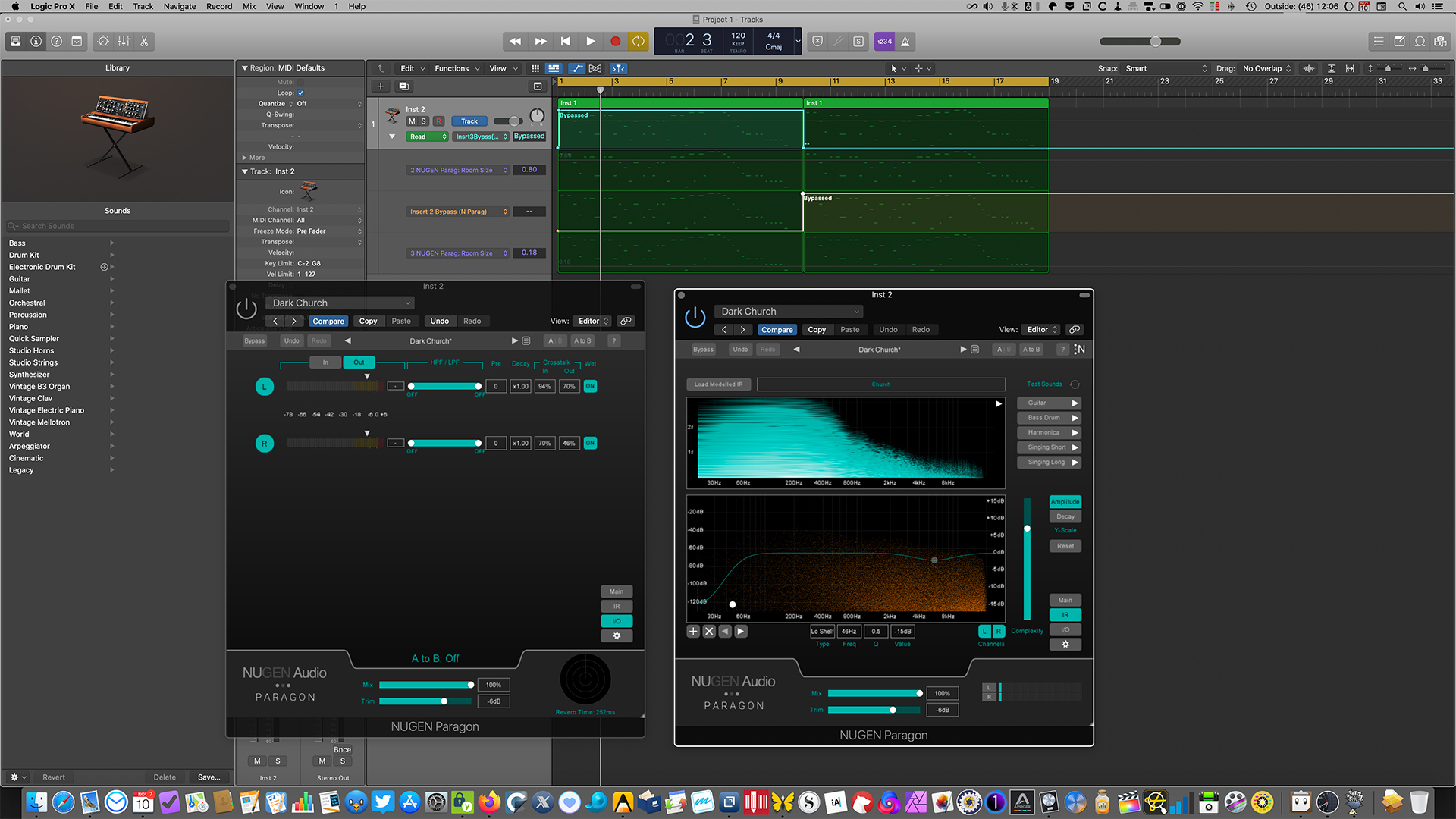Toggle the Show Automation button
The image size is (1456, 819).
576,68
